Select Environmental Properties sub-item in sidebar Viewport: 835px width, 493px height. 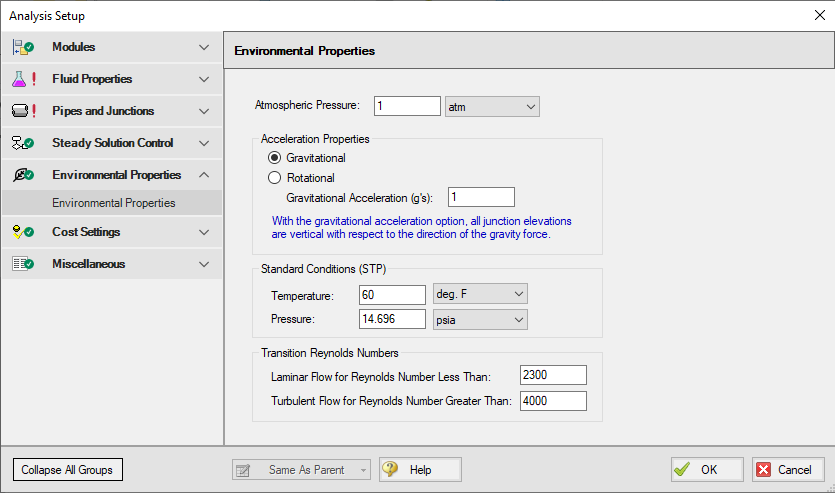pos(113,203)
